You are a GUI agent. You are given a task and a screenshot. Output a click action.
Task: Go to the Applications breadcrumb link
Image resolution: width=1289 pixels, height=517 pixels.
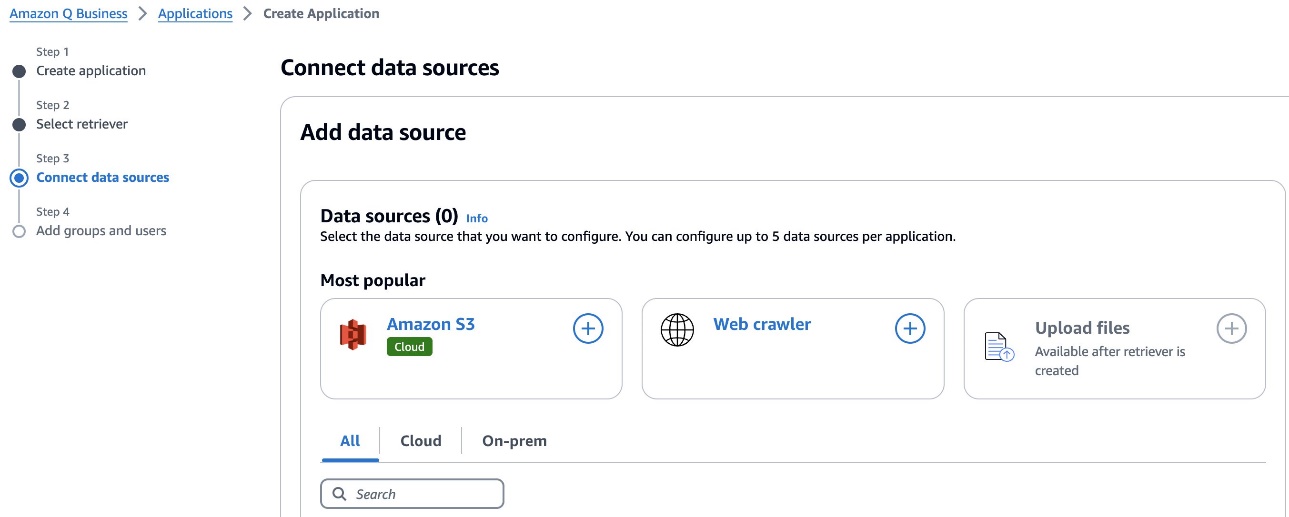point(195,14)
